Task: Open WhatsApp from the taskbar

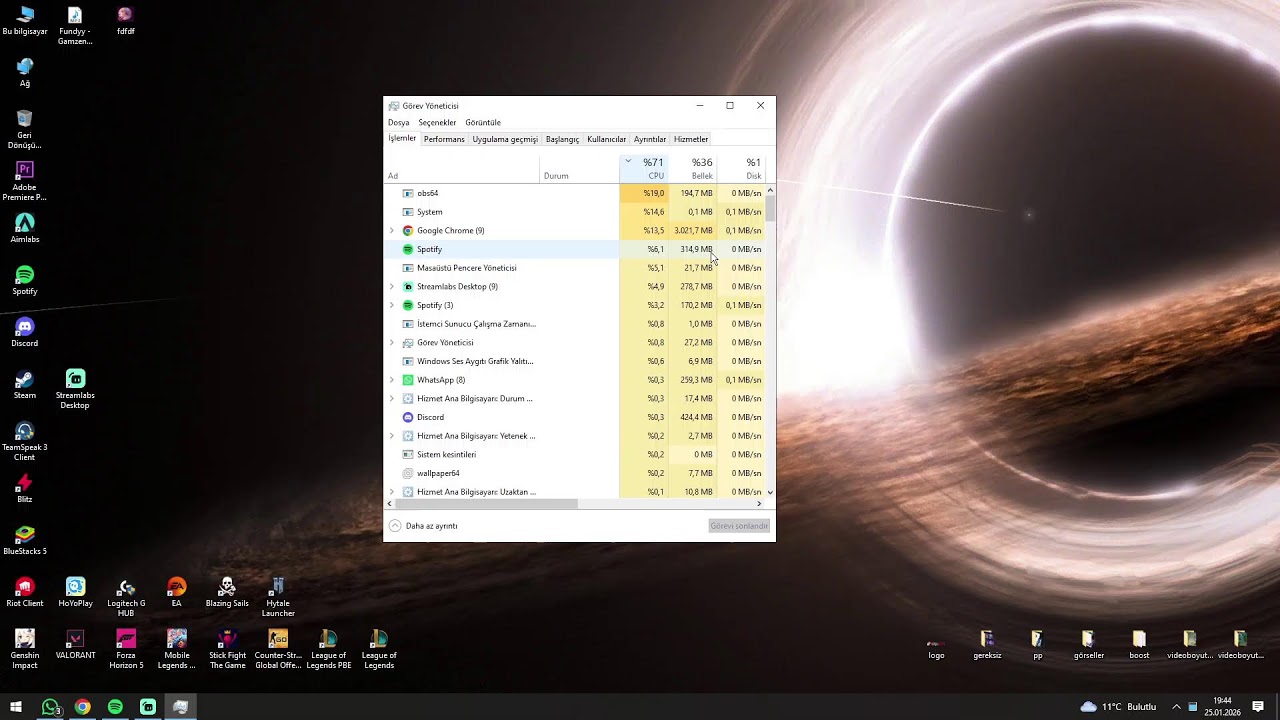Action: tap(50, 707)
